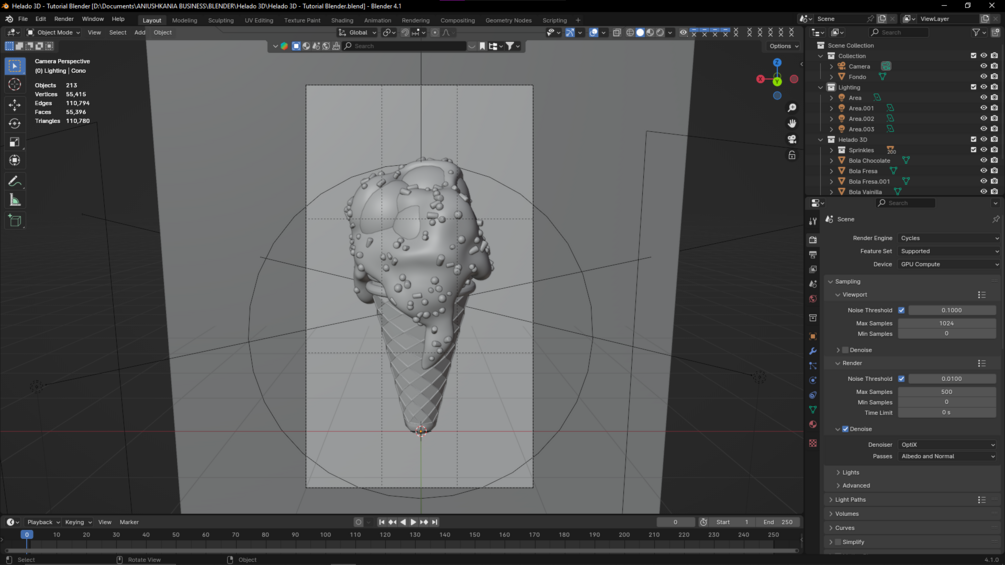Uncheck the Lighting collection checkbox in the outliner
Screen dimensions: 1005x565
pyautogui.click(x=973, y=87)
